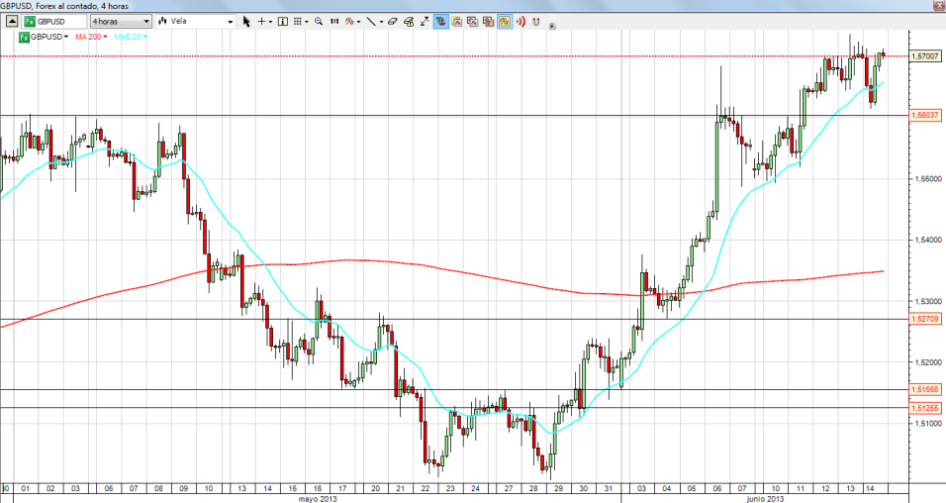Toggle the highlighted yellow chart overlay button
The height and width of the screenshot is (503, 946).
(x=506, y=20)
